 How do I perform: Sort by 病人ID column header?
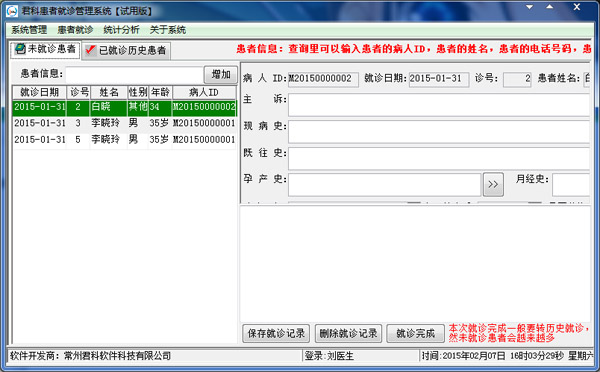204,92
